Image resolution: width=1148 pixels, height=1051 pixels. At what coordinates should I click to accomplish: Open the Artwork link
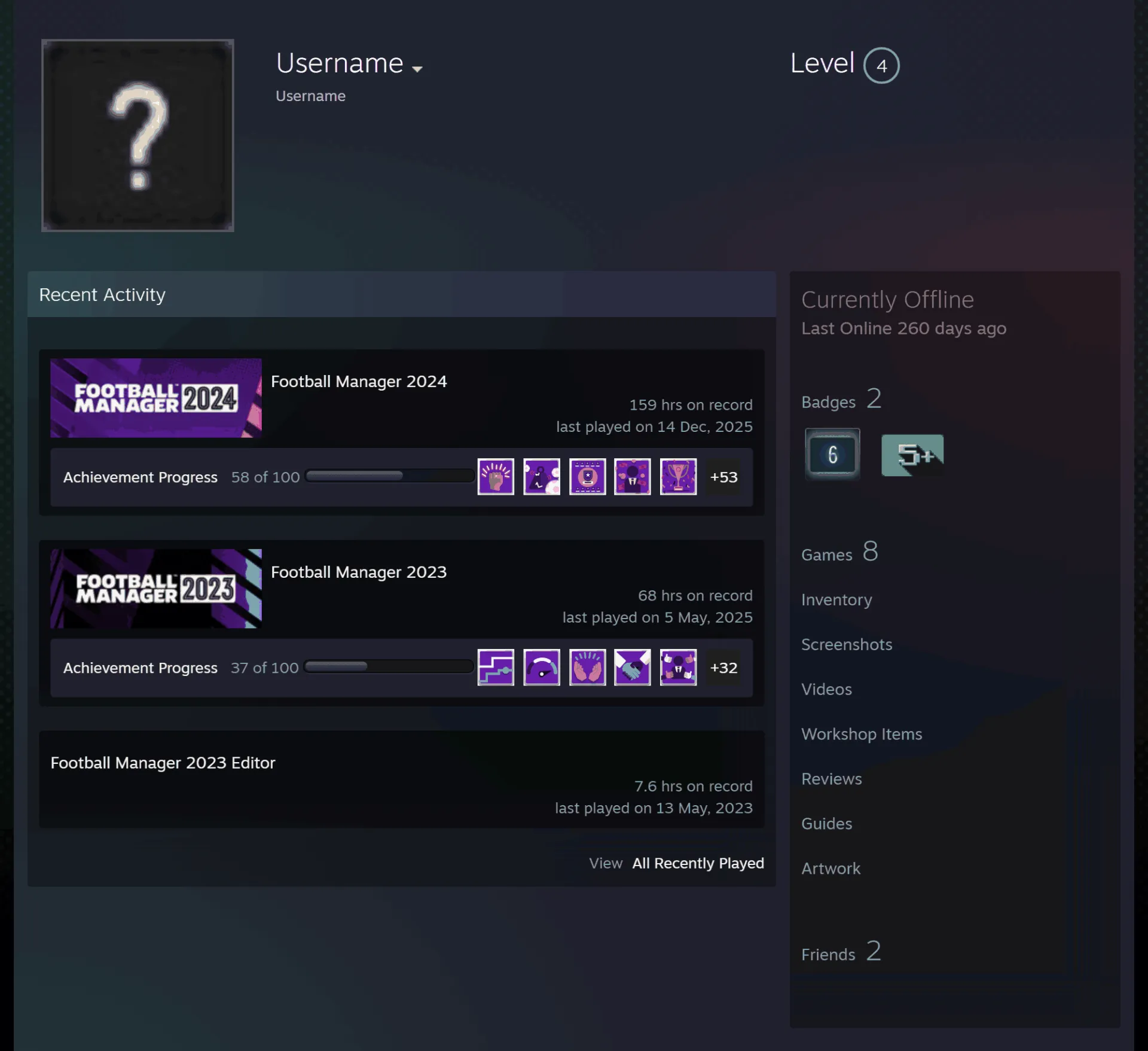[831, 869]
